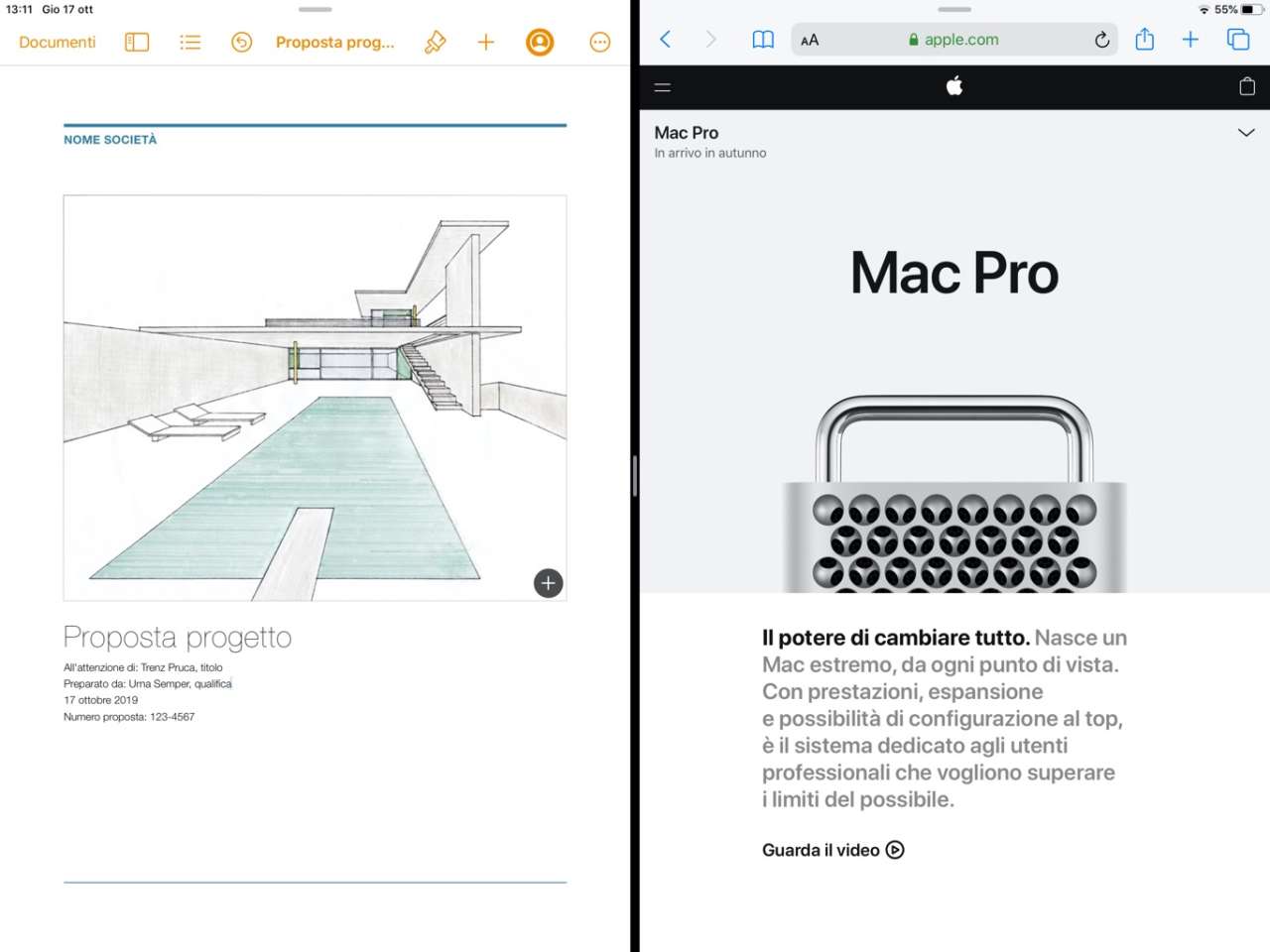Tap the Wi-Fi icon in the status bar

[x=1204, y=10]
